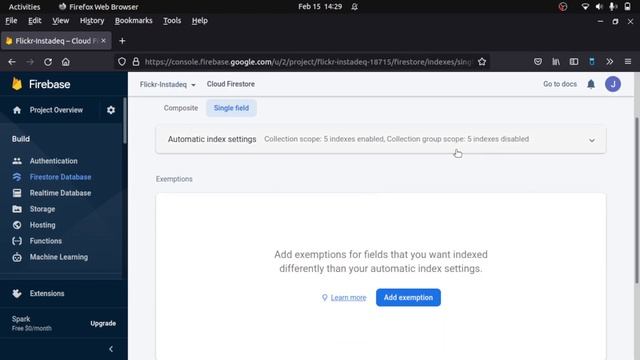This screenshot has height=360, width=640.
Task: Close the Flickr-Instadeq browser tab
Action: tap(103, 41)
